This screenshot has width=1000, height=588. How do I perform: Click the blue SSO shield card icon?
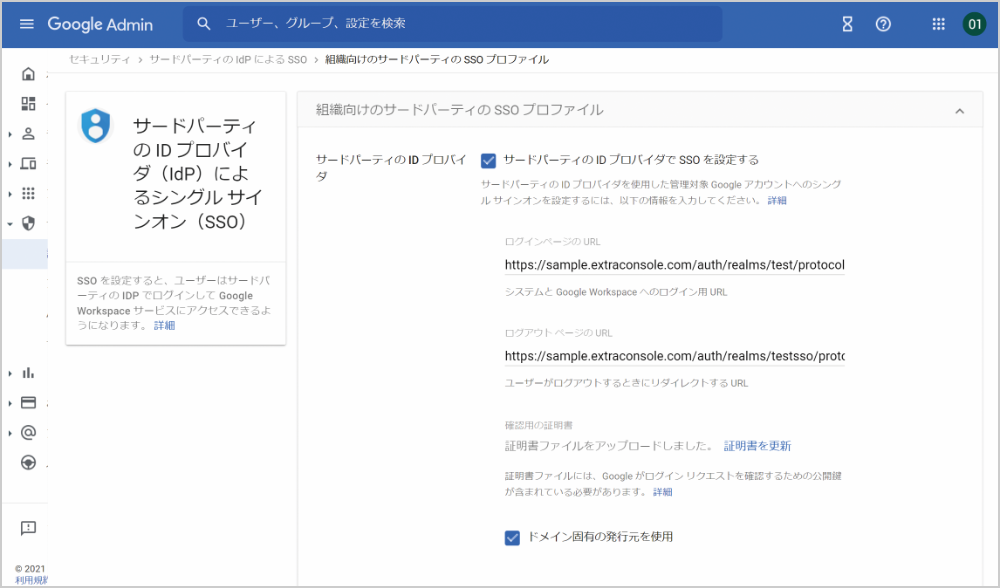point(96,125)
